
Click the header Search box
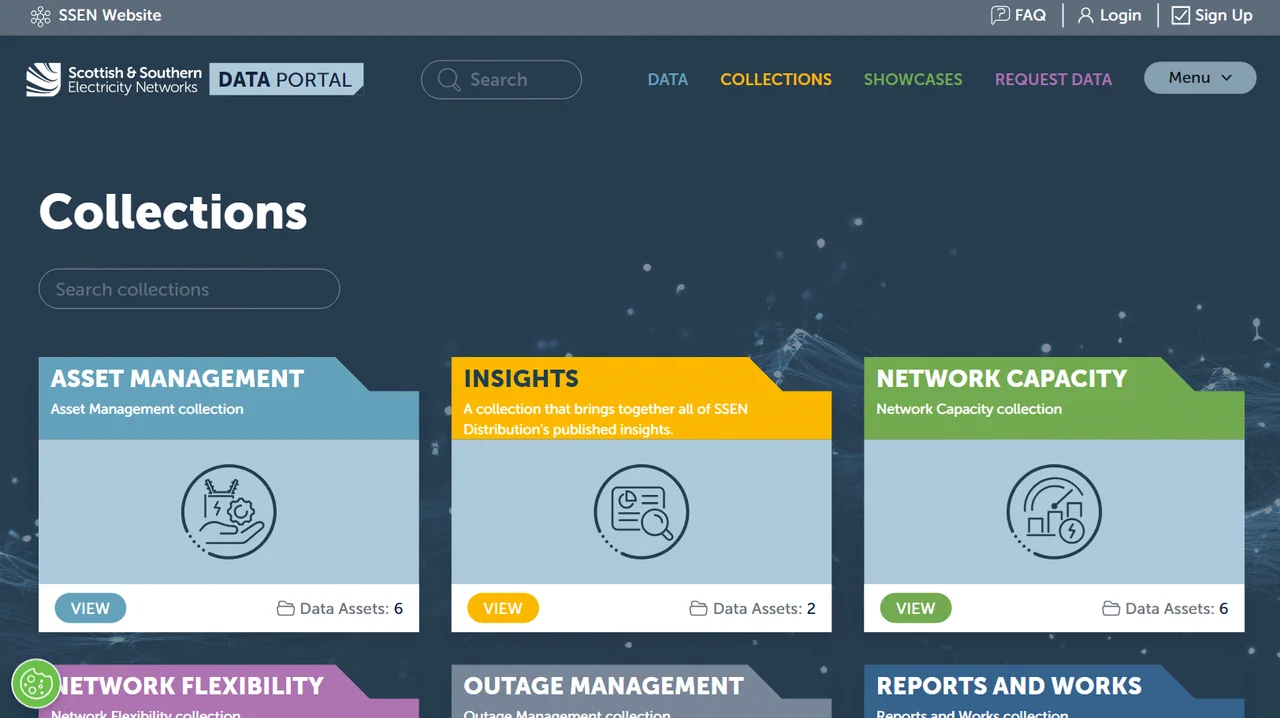501,80
